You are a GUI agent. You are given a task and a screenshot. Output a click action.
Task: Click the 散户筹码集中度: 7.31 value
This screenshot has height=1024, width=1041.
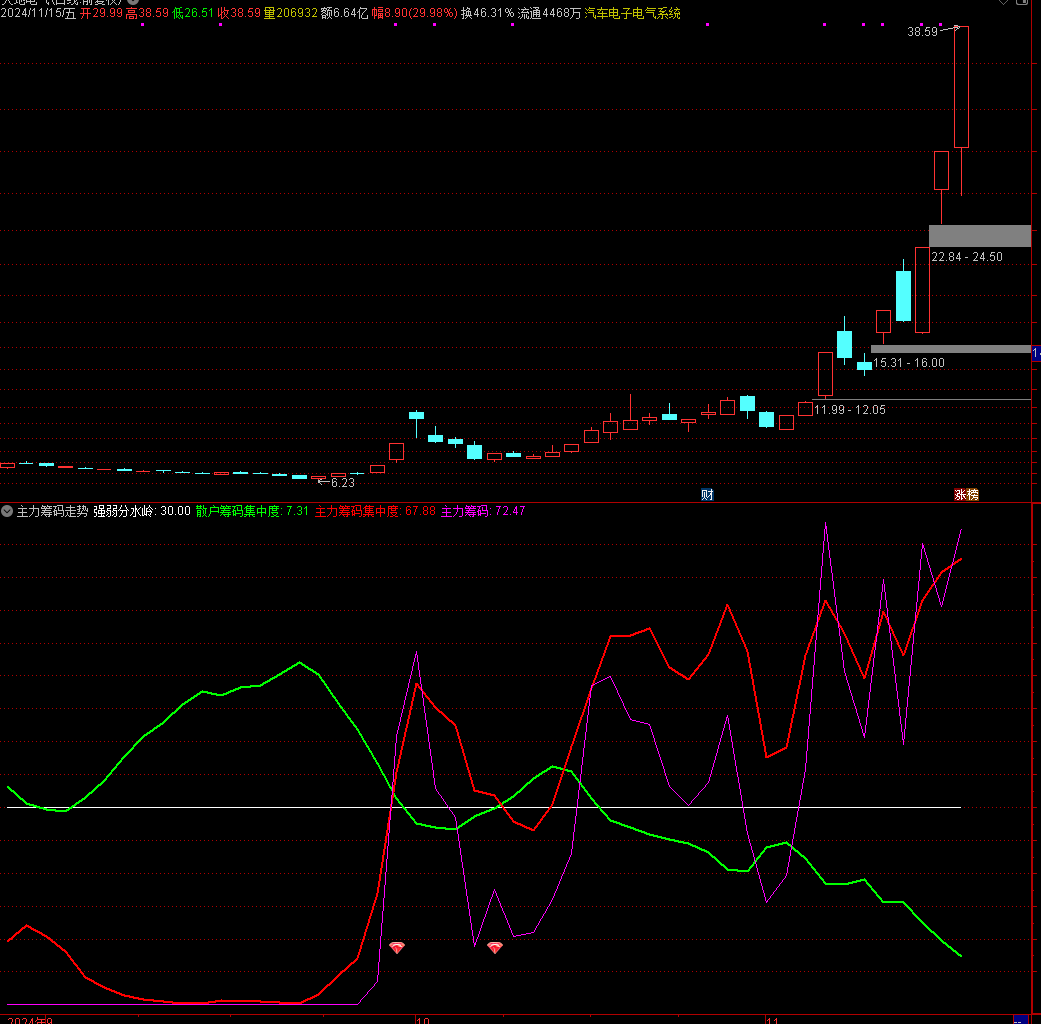(x=252, y=511)
